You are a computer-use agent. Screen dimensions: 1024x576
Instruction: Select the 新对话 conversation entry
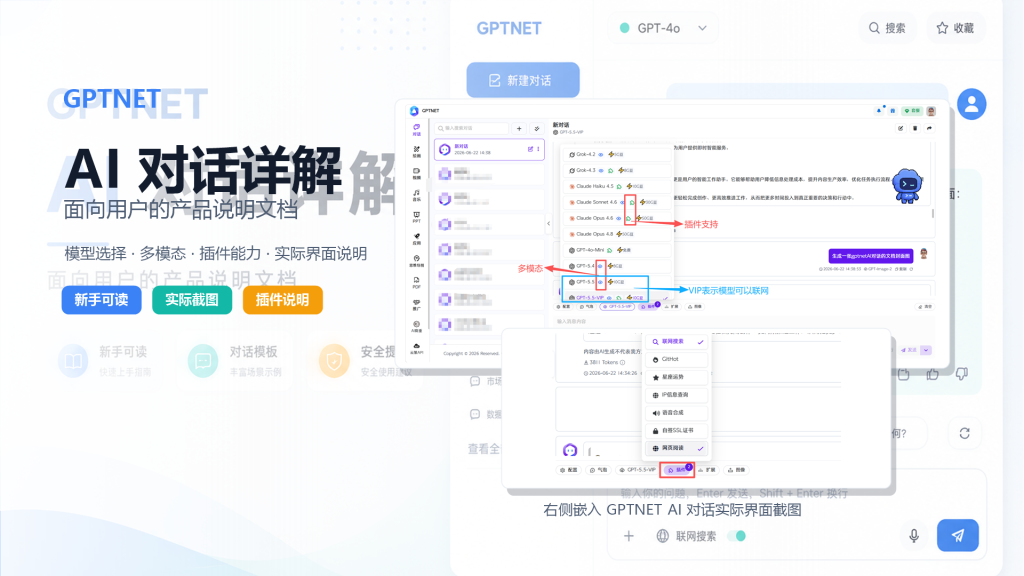(489, 150)
